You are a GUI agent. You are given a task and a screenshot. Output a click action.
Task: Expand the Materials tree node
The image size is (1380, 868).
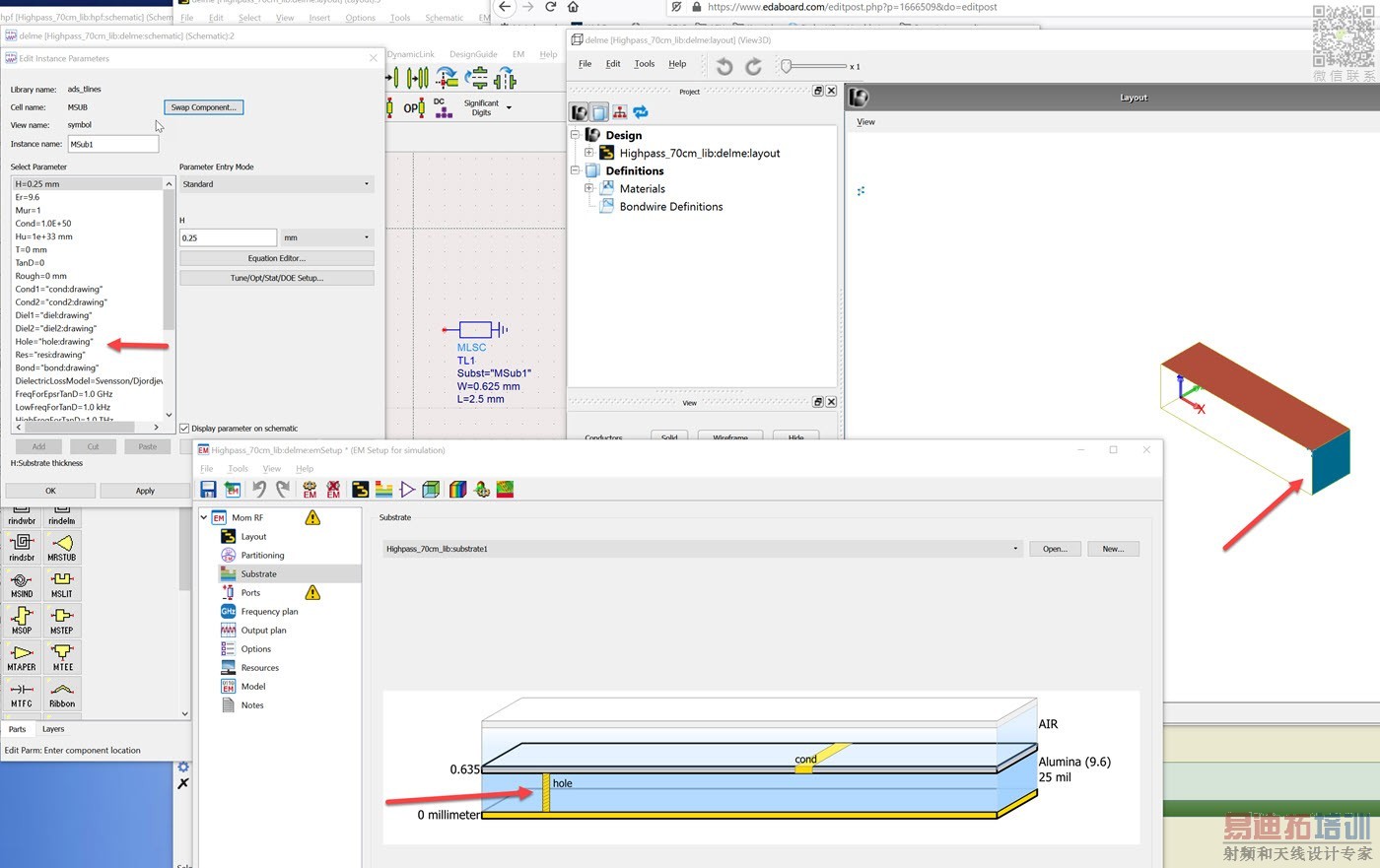click(589, 188)
